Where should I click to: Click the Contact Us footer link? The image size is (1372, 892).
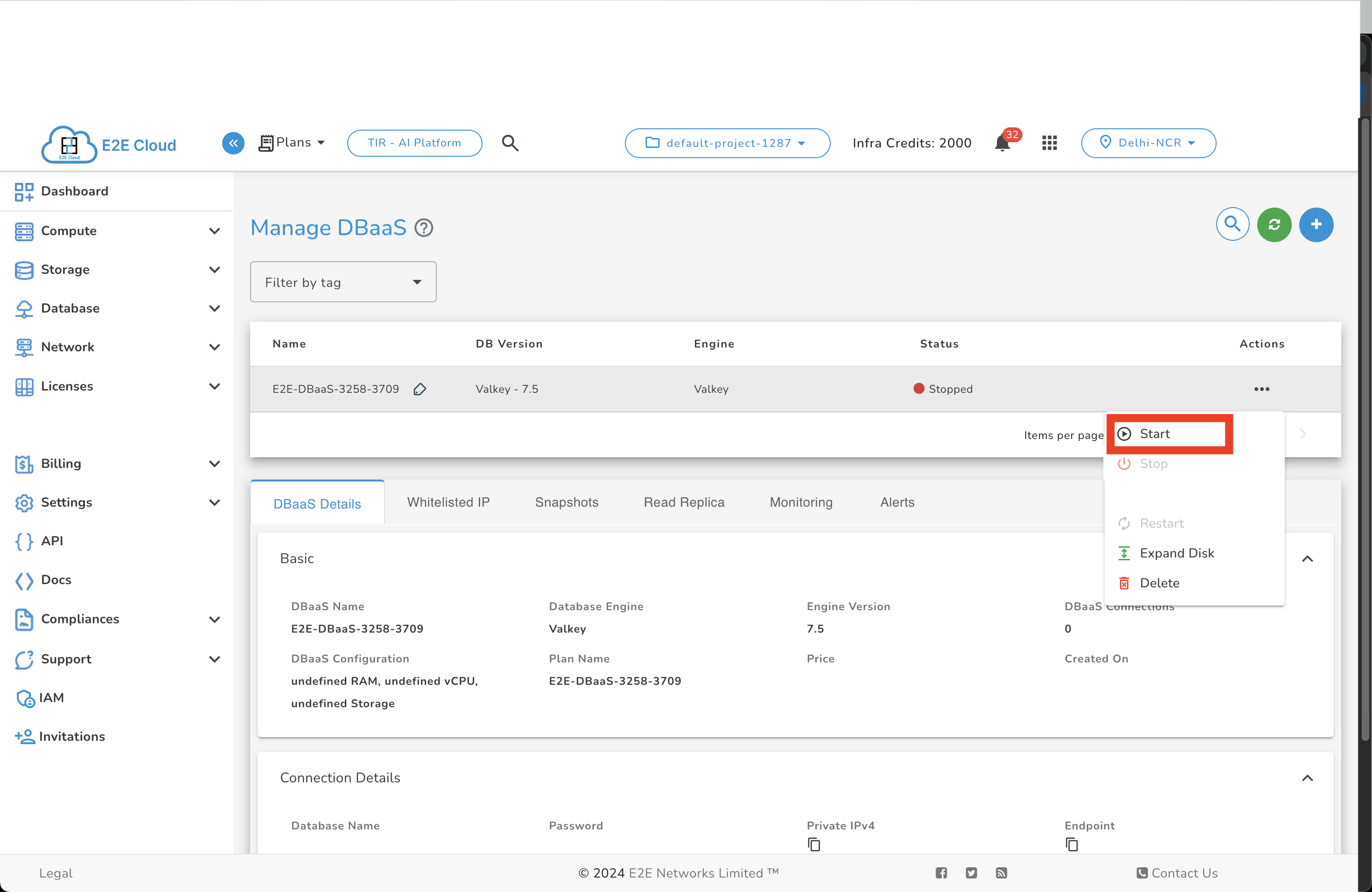pos(1177,873)
